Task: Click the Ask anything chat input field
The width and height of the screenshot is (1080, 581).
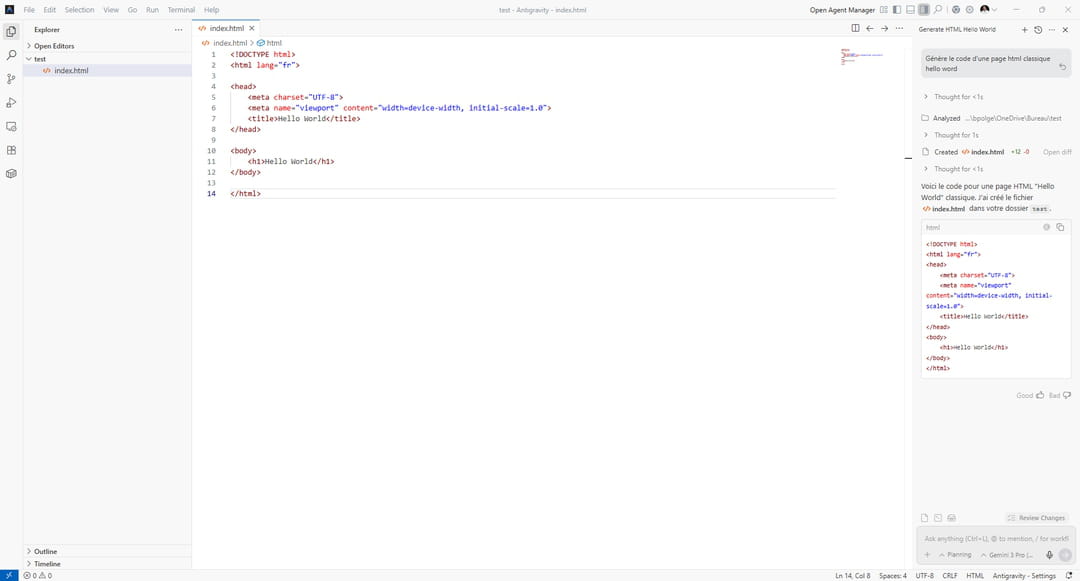Action: (x=995, y=538)
